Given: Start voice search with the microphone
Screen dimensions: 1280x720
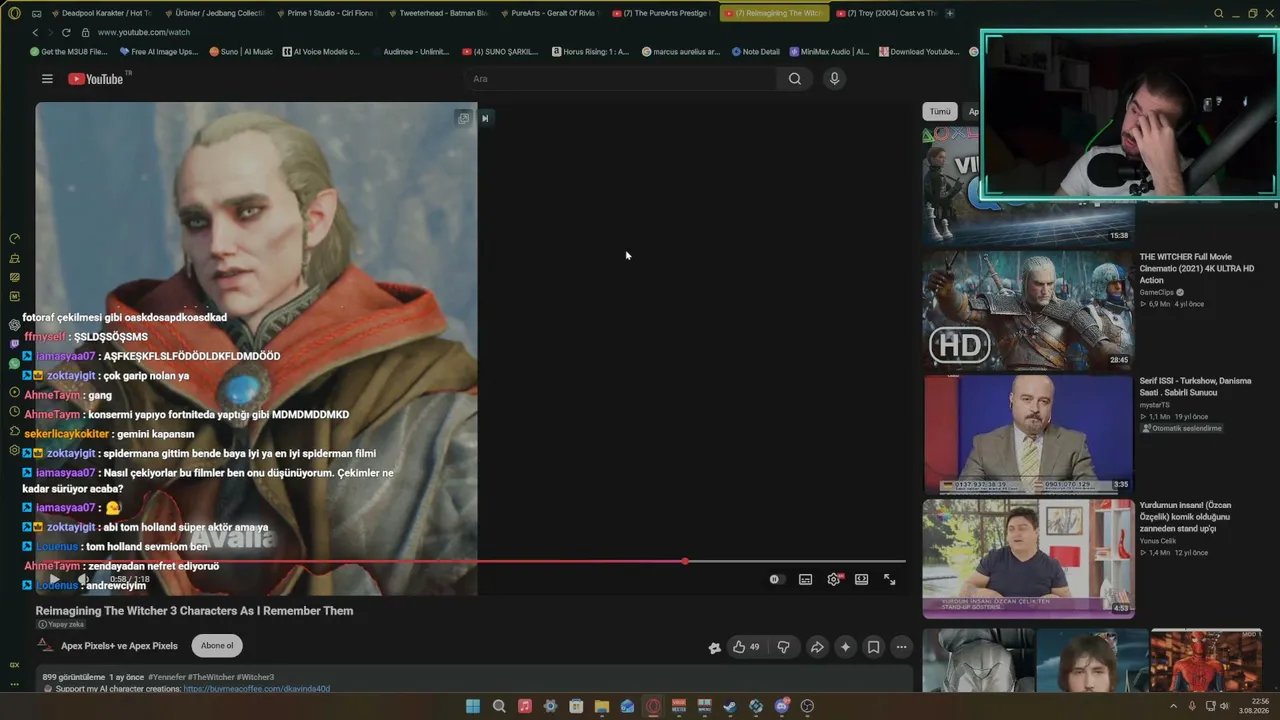Looking at the screenshot, I should click(834, 79).
